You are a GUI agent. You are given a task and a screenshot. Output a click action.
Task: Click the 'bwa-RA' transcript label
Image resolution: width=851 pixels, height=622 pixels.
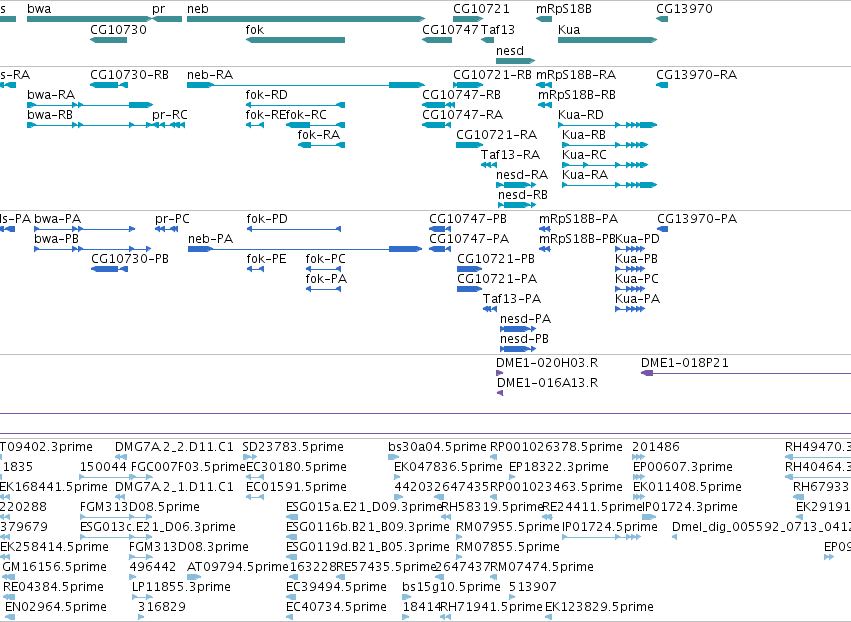click(51, 95)
